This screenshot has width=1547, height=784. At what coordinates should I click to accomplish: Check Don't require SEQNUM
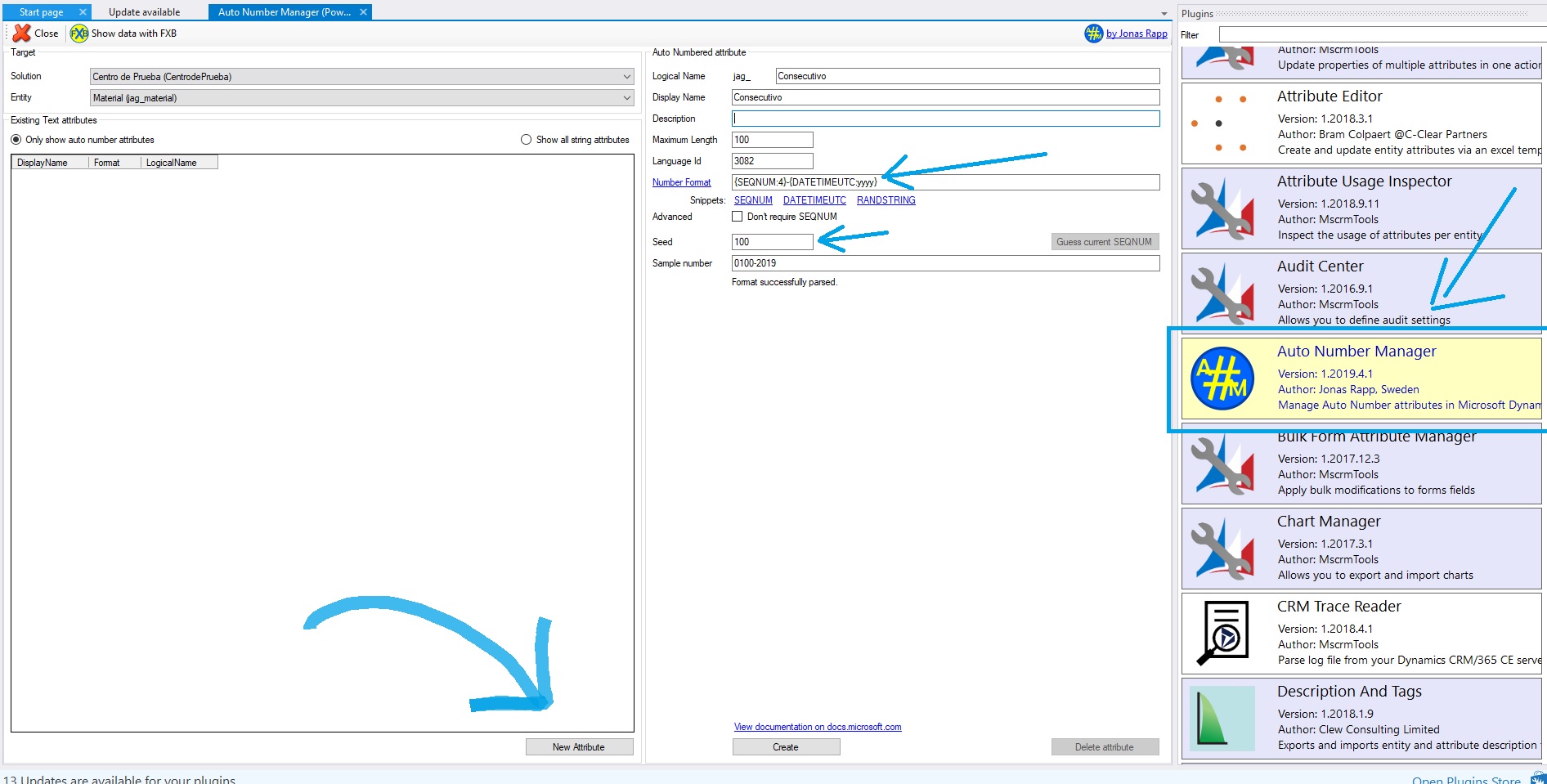(738, 217)
